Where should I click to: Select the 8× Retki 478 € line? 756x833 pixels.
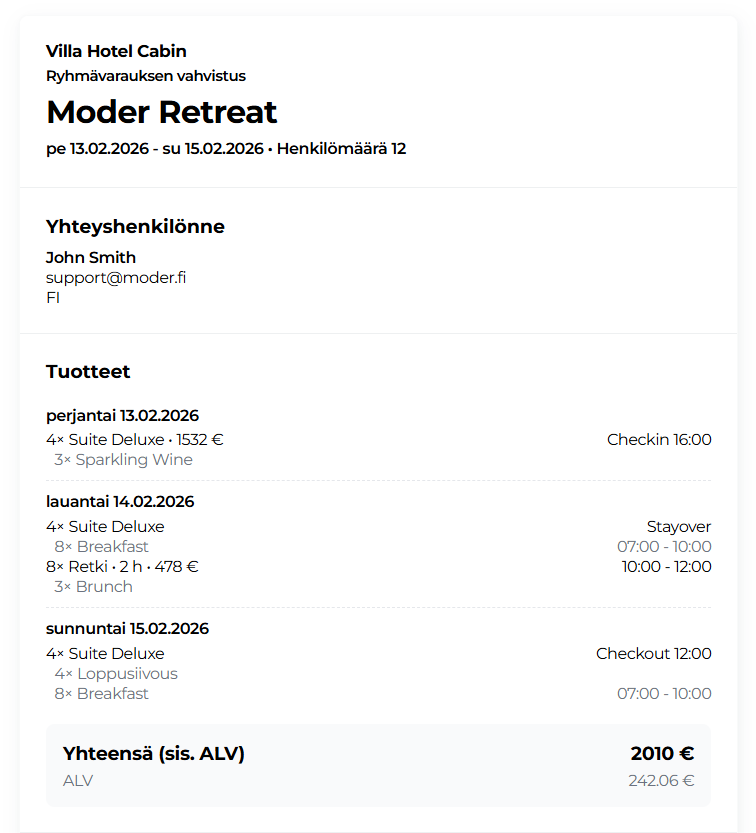[x=122, y=566]
